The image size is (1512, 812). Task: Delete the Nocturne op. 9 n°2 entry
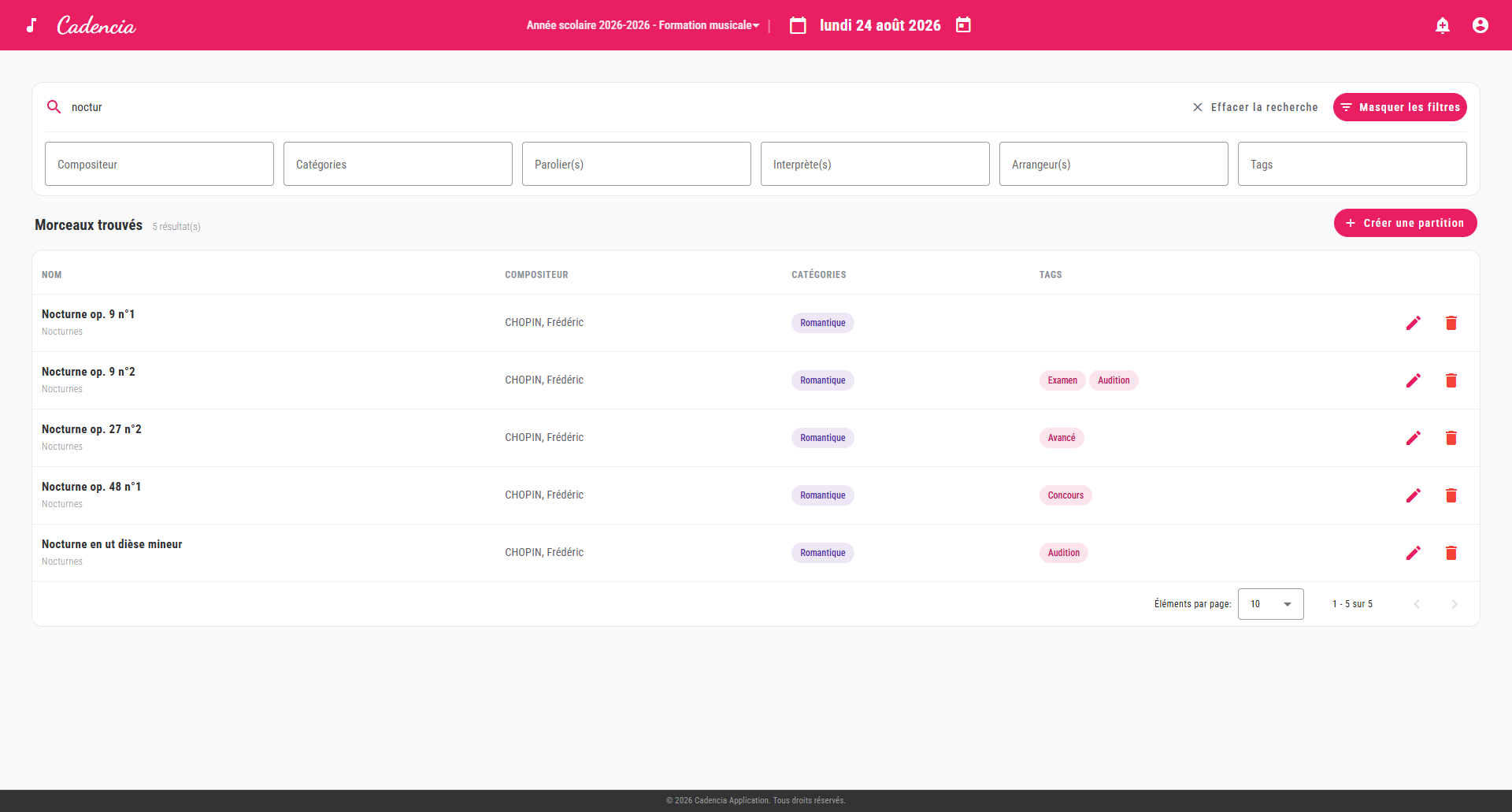click(1451, 380)
